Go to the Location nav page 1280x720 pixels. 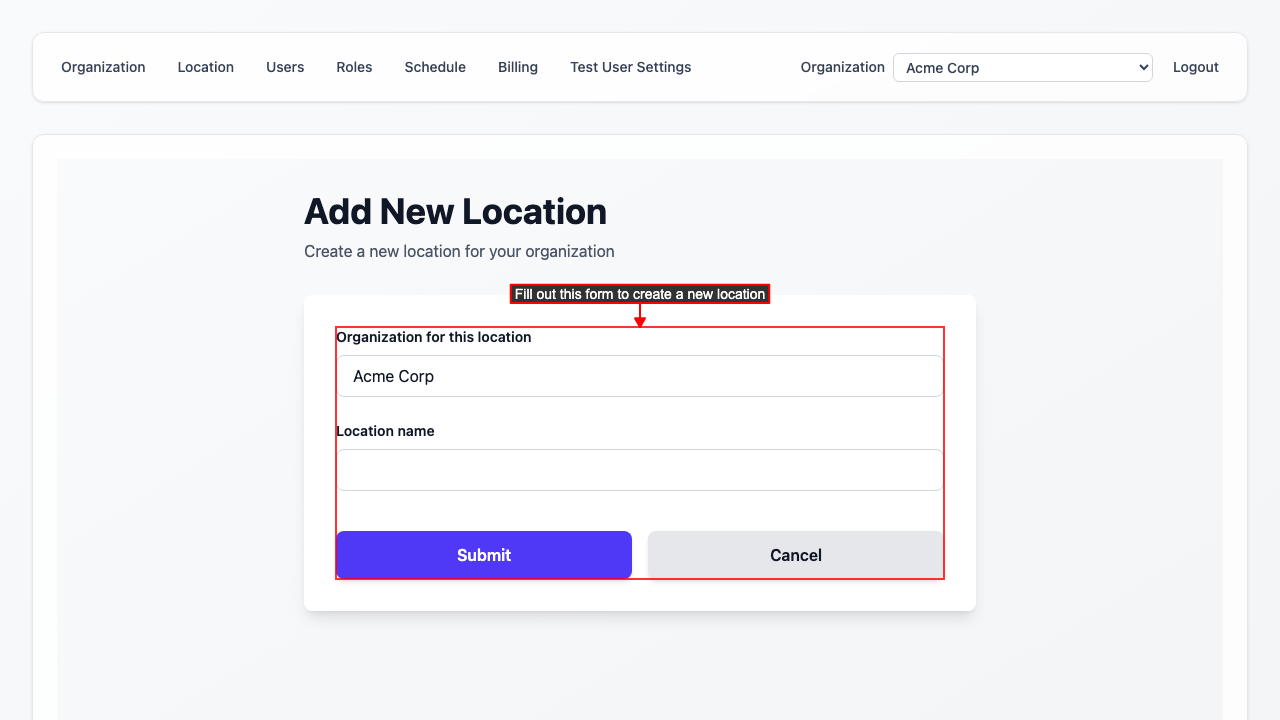205,67
